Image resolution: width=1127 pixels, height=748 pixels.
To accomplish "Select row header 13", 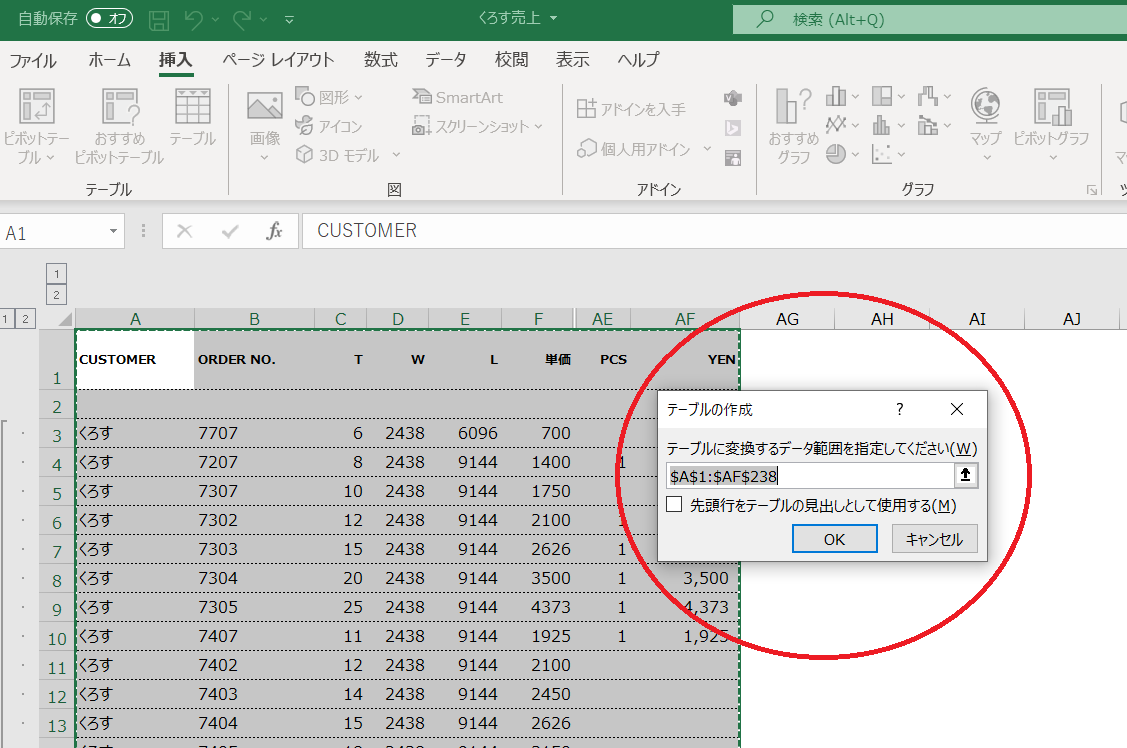I will tap(57, 725).
